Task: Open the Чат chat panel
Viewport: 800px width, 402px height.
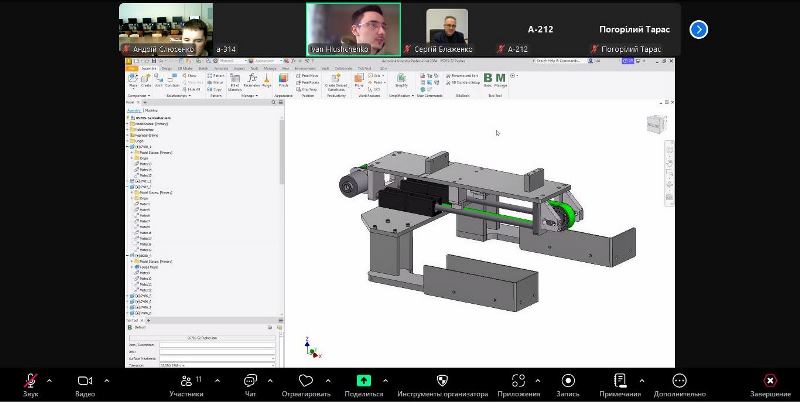Action: (x=250, y=381)
